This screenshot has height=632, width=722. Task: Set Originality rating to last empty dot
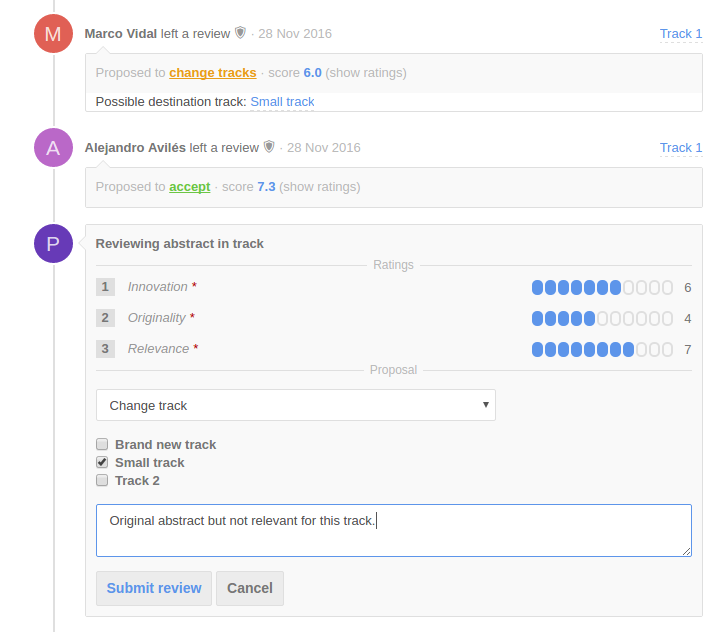tap(667, 319)
